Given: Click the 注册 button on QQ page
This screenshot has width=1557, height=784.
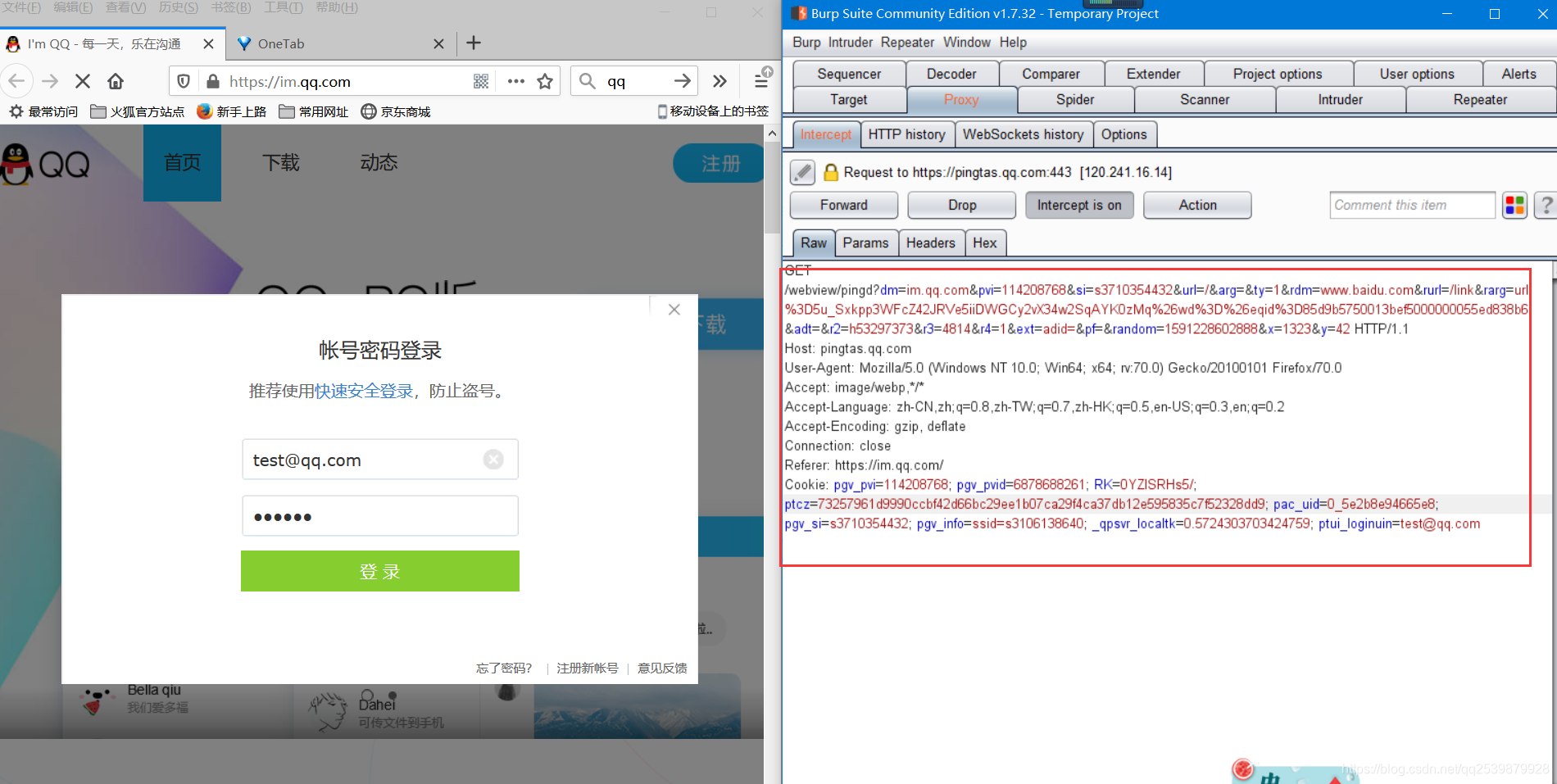Looking at the screenshot, I should 719,164.
